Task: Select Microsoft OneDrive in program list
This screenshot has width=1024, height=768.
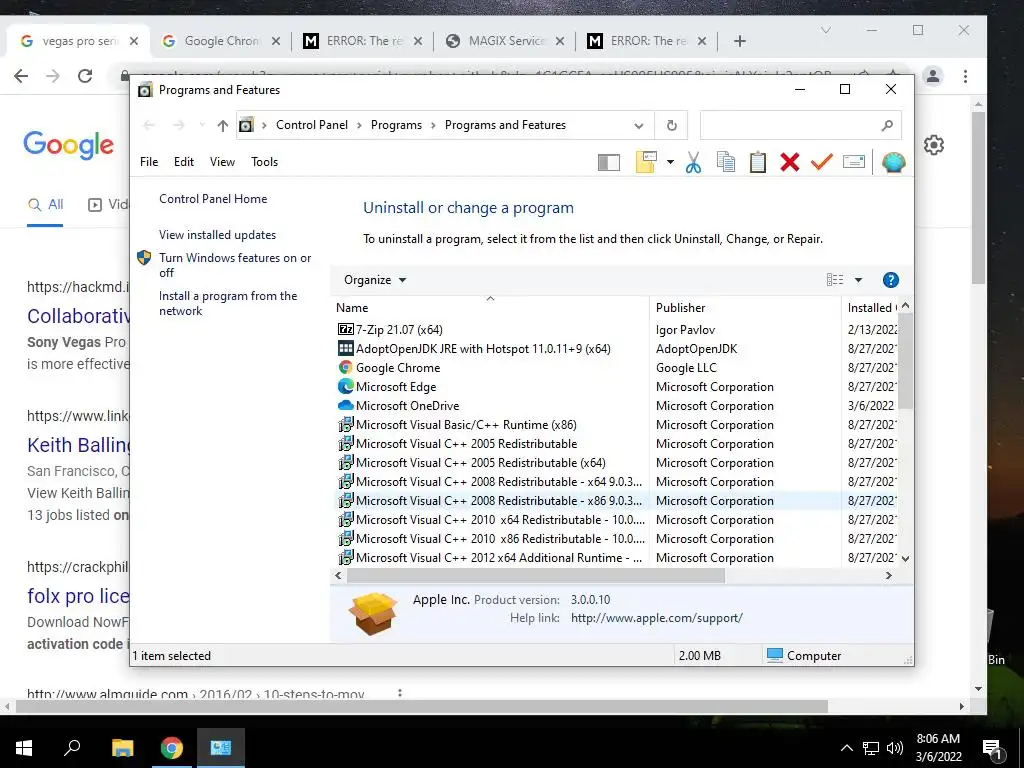Action: tap(398, 406)
